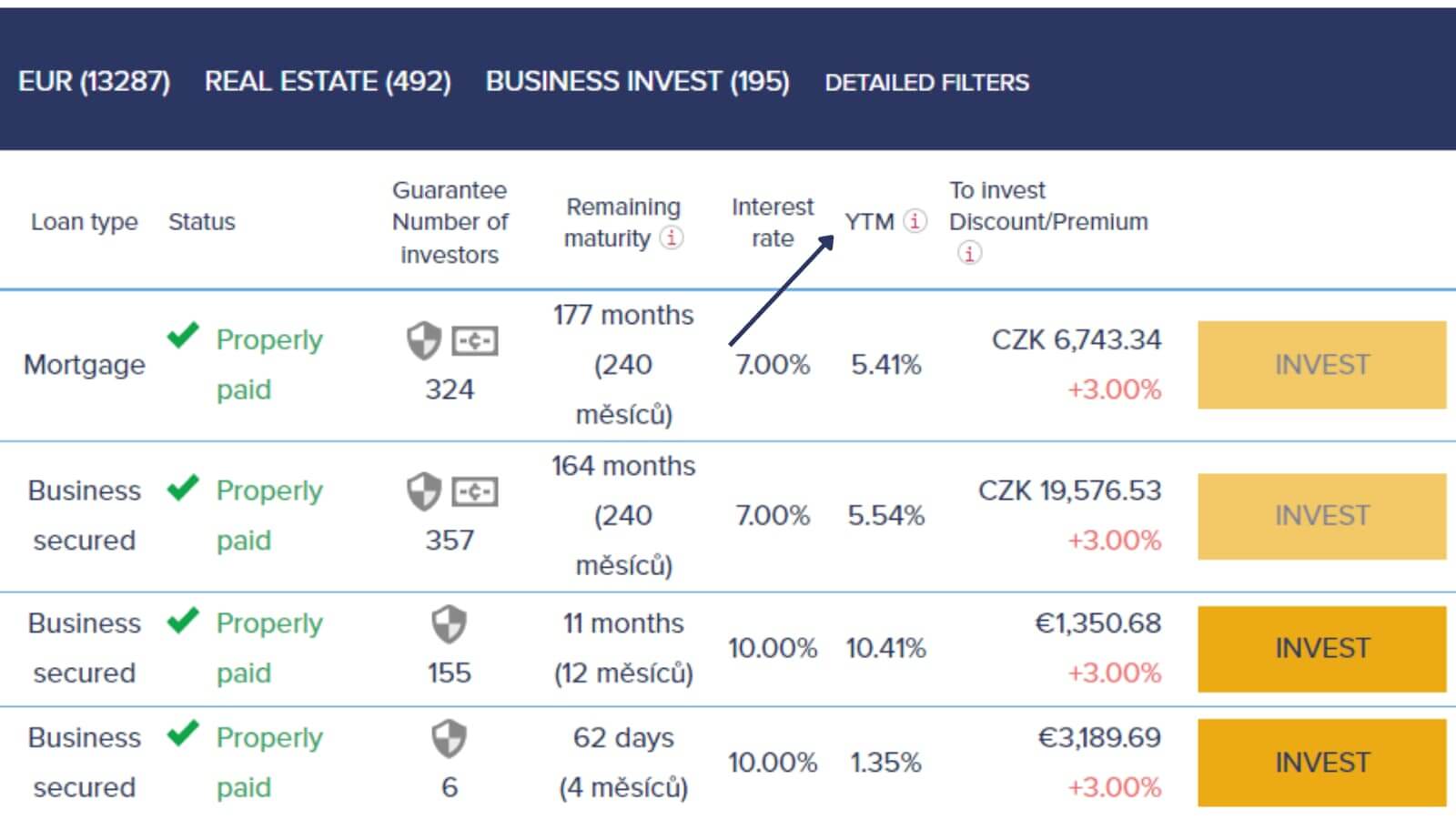Click the guarantee shield icon in Mortgage row
Screen dimensions: 1456x819
tap(423, 341)
